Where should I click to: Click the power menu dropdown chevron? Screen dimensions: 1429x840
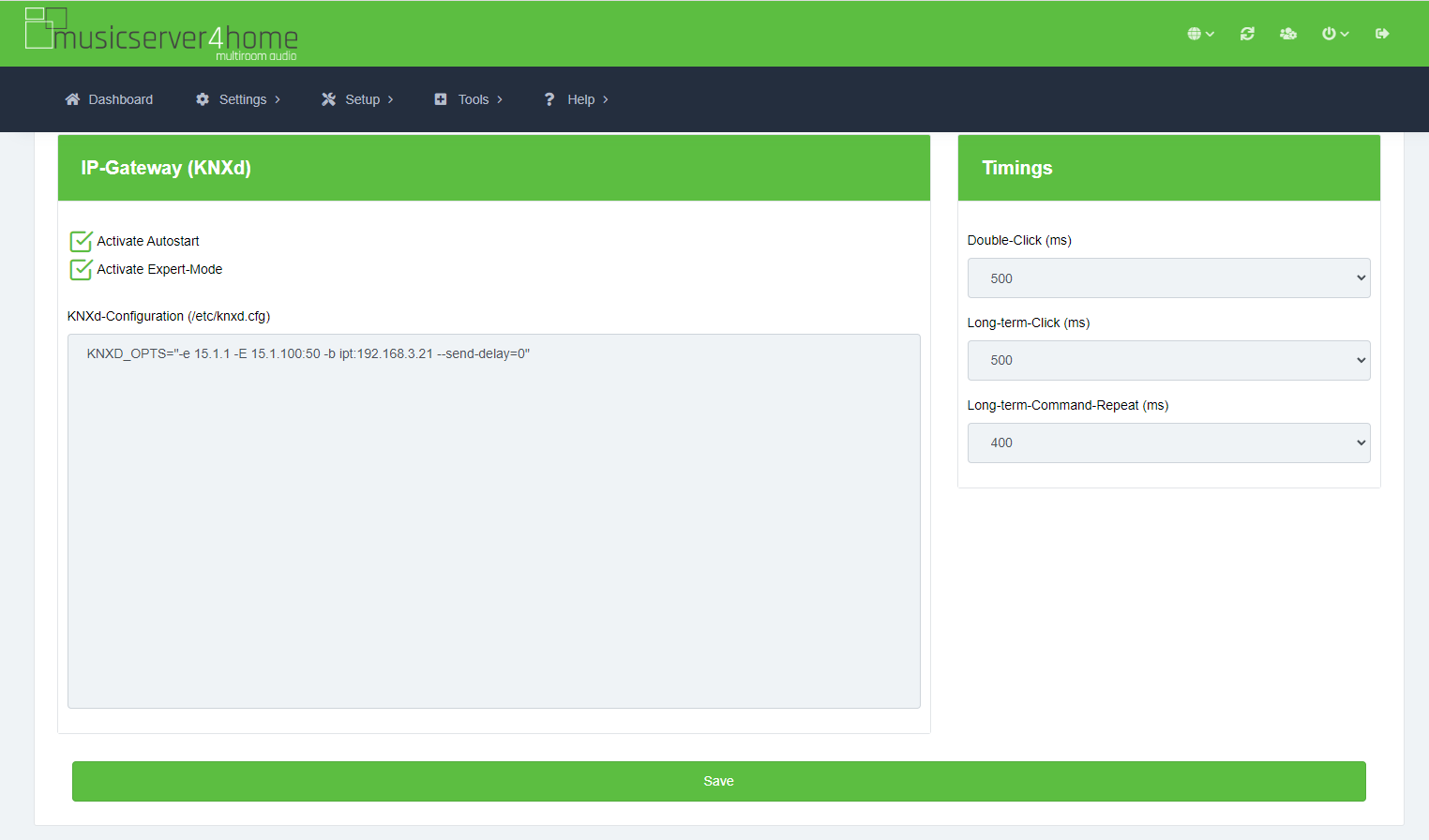point(1345,34)
